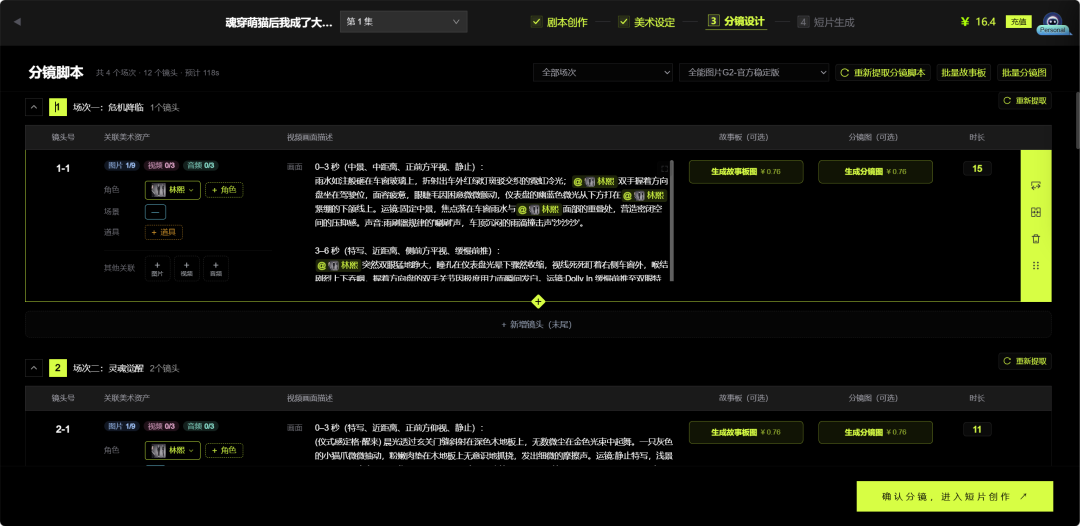Click 确认分镜，进入短片创作
1080x526 pixels.
(x=955, y=496)
